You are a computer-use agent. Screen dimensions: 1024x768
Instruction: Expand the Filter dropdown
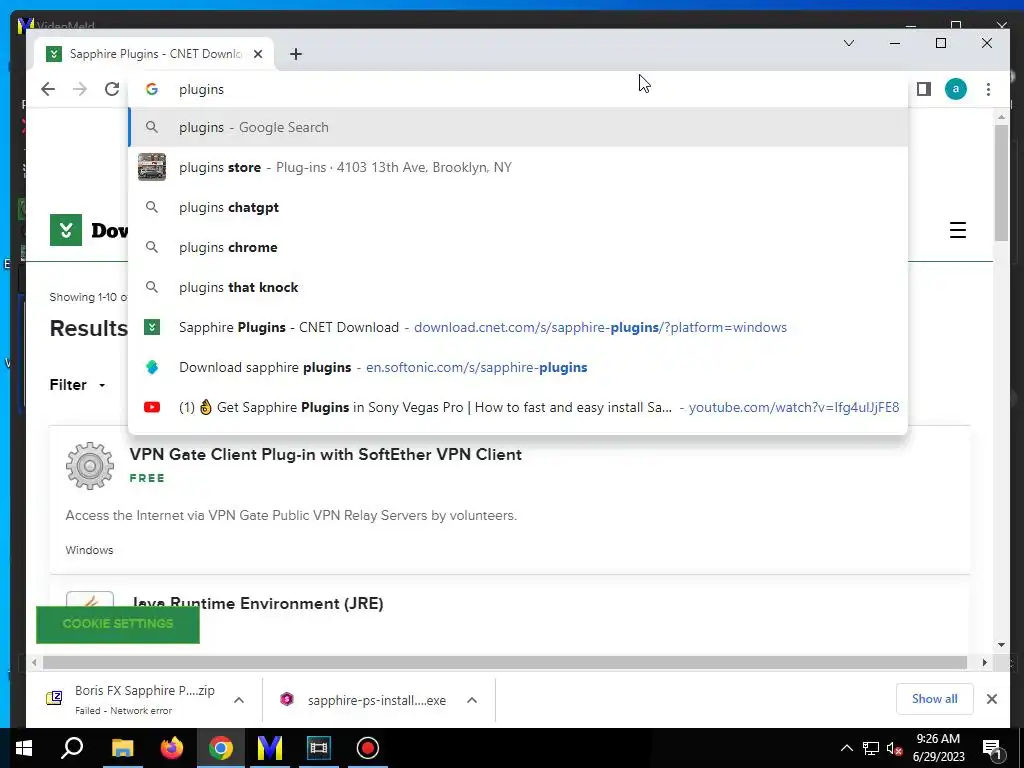coord(78,385)
